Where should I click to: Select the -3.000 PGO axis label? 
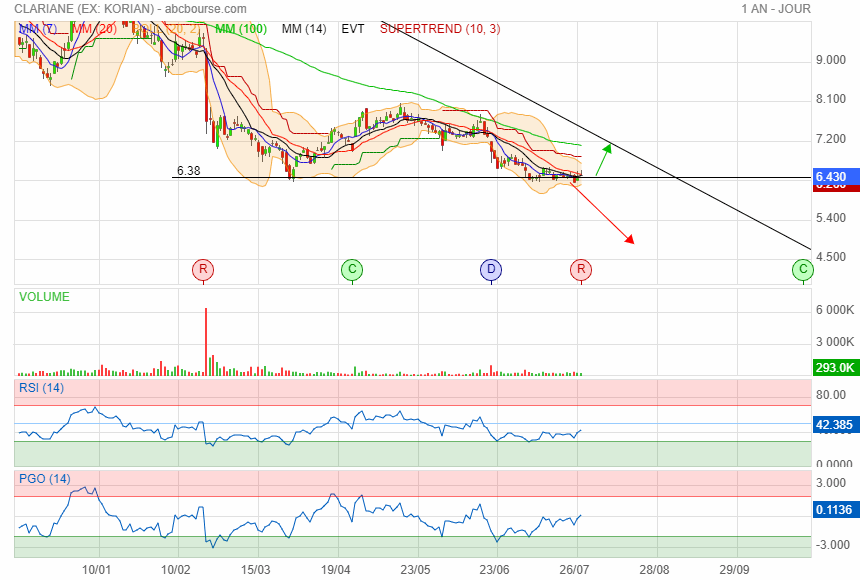pos(831,545)
